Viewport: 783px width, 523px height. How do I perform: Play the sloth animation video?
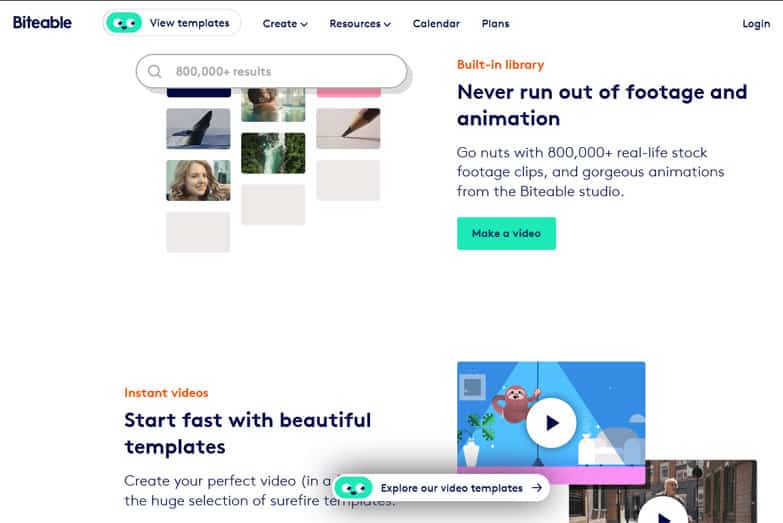(551, 423)
